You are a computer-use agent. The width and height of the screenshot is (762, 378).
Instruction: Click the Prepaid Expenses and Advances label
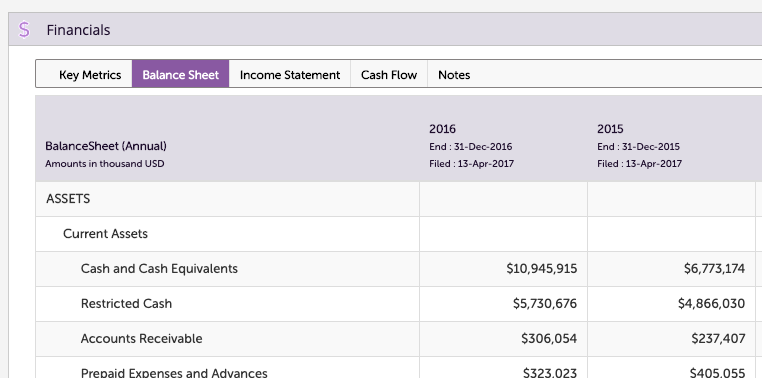[174, 373]
